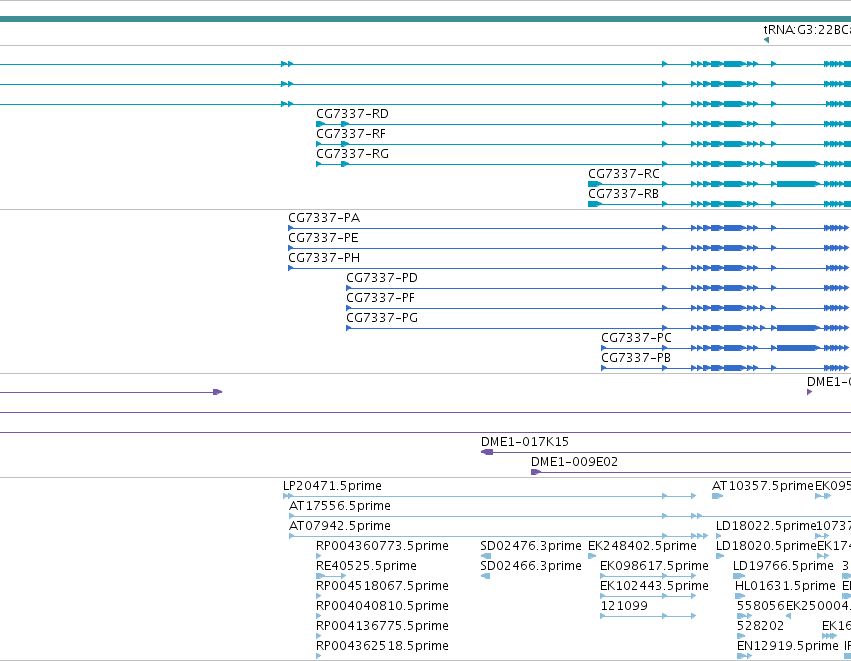
Task: Click the teal overview bar at top
Action: click(426, 19)
